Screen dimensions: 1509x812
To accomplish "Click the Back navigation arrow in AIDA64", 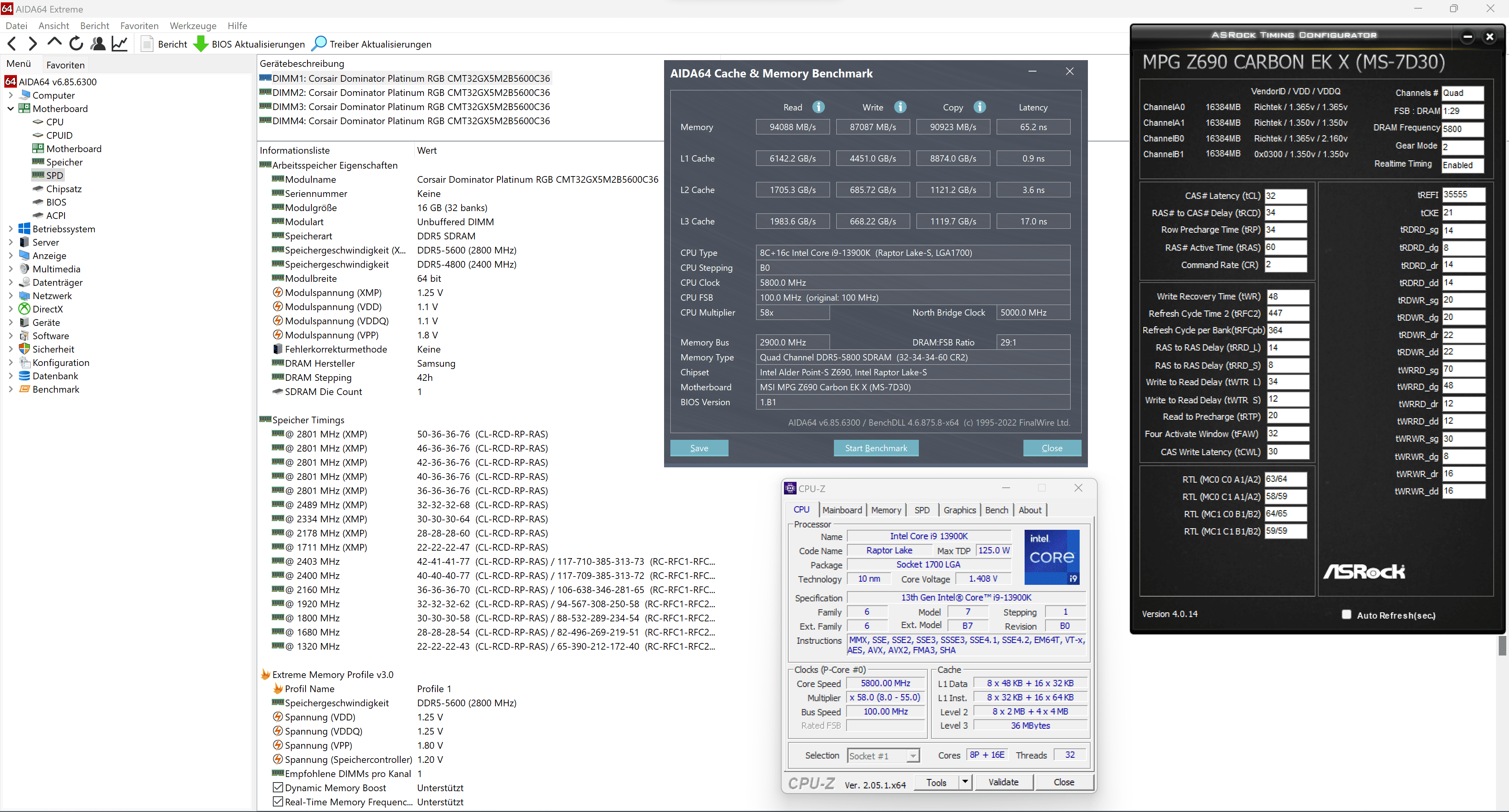I will click(12, 44).
